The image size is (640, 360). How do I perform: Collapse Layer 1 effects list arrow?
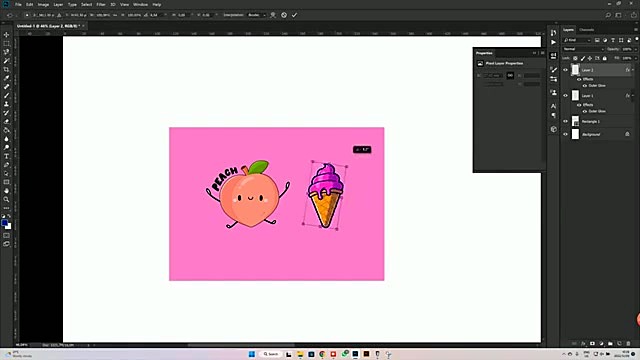633,96
